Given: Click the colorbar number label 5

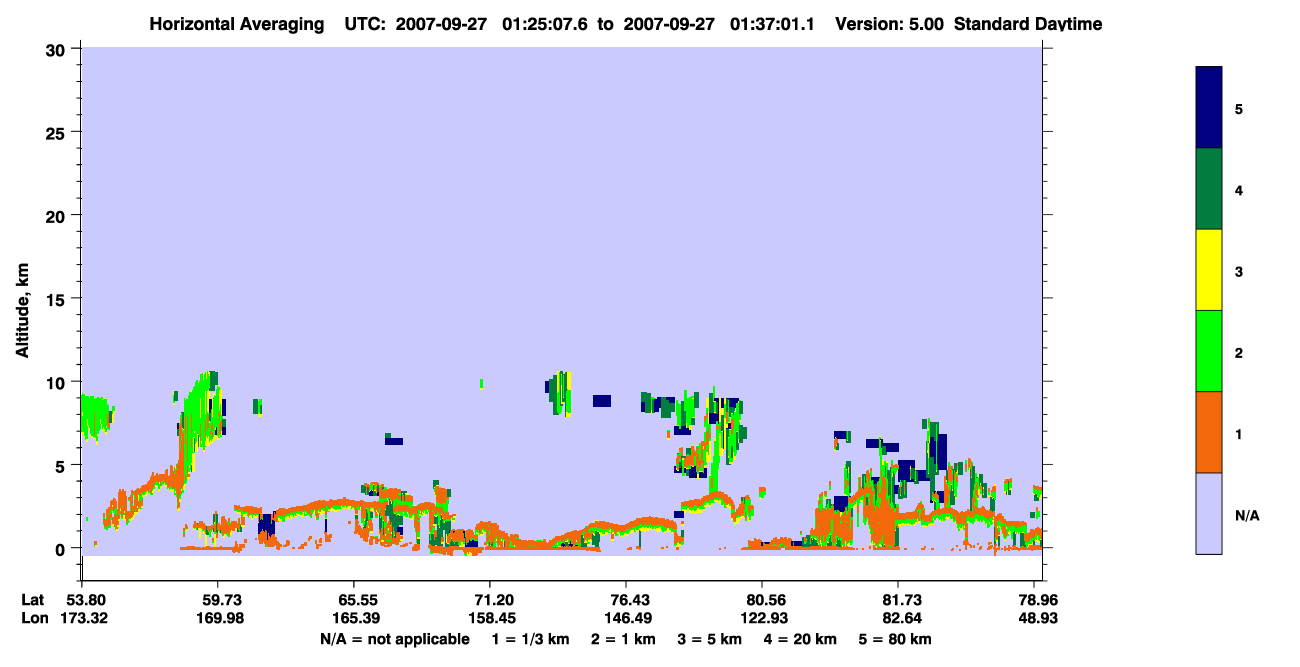Looking at the screenshot, I should click(x=1239, y=109).
